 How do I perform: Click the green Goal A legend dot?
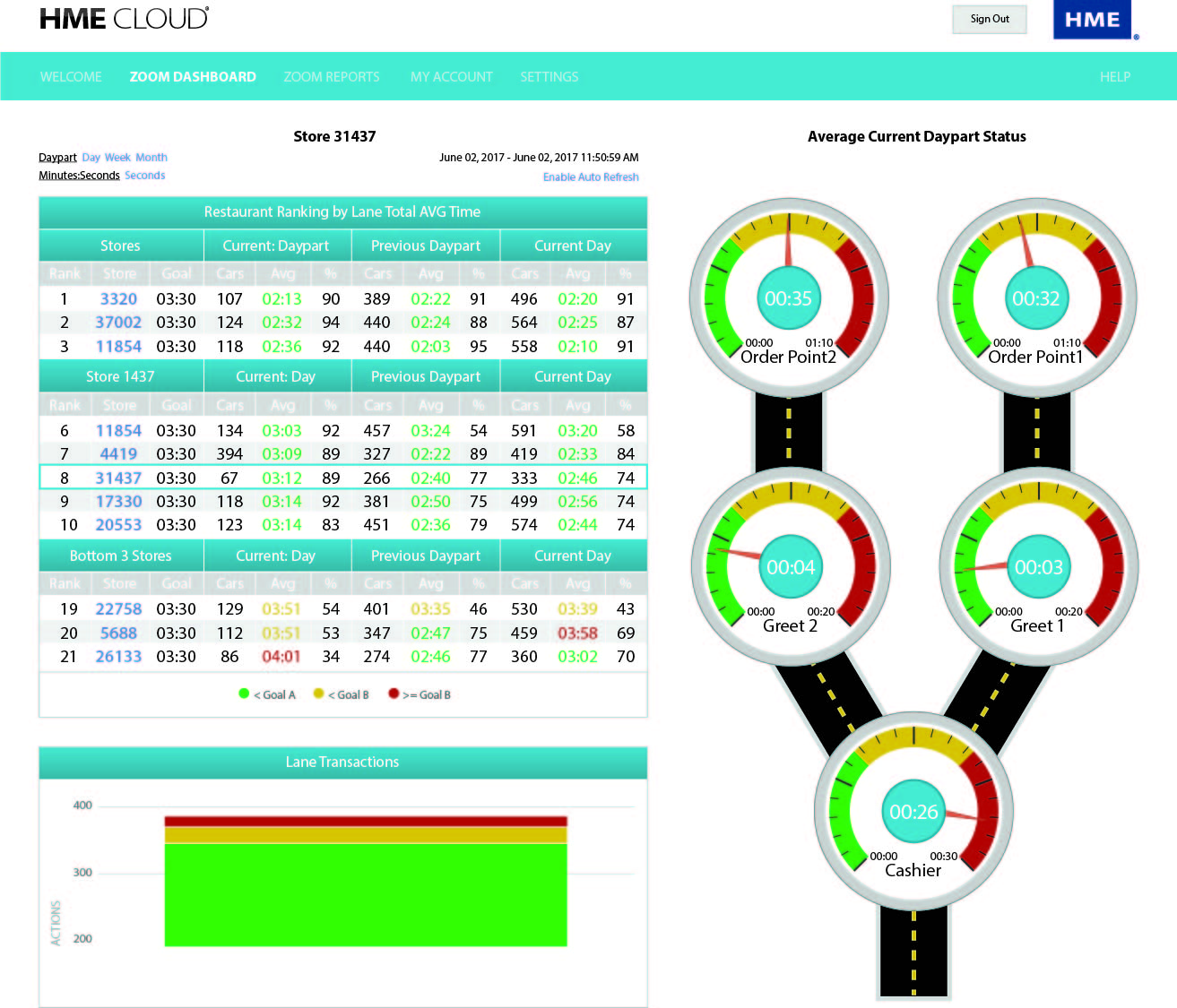(244, 694)
